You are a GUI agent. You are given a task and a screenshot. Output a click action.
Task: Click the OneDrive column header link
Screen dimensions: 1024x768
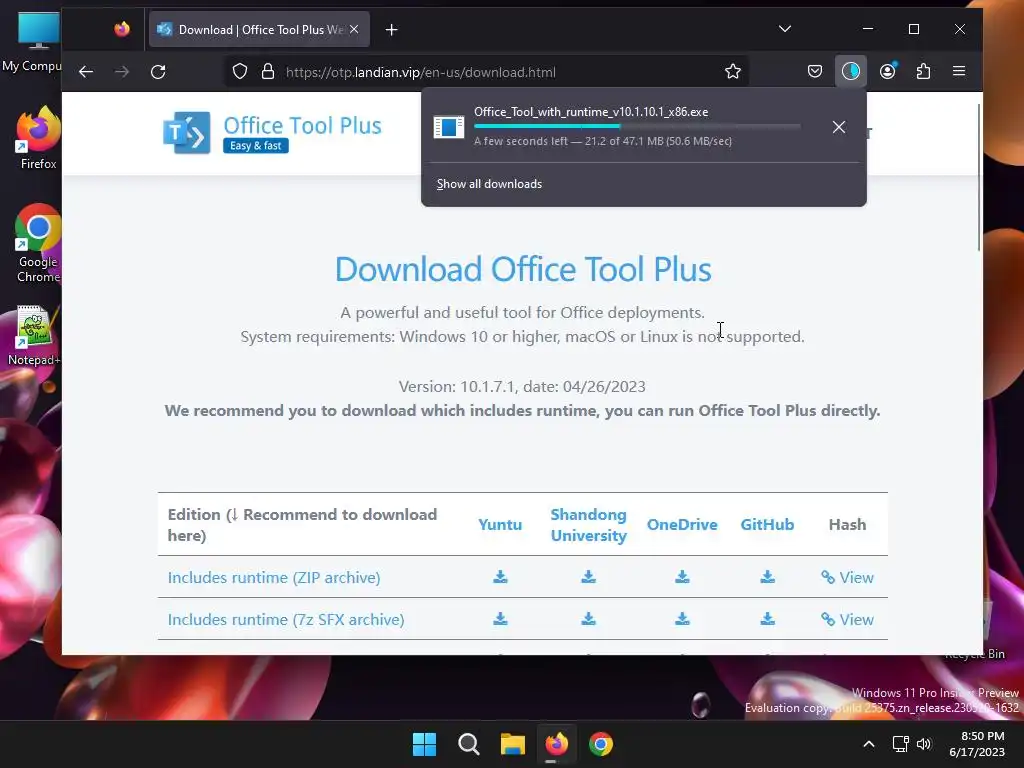pyautogui.click(x=682, y=524)
